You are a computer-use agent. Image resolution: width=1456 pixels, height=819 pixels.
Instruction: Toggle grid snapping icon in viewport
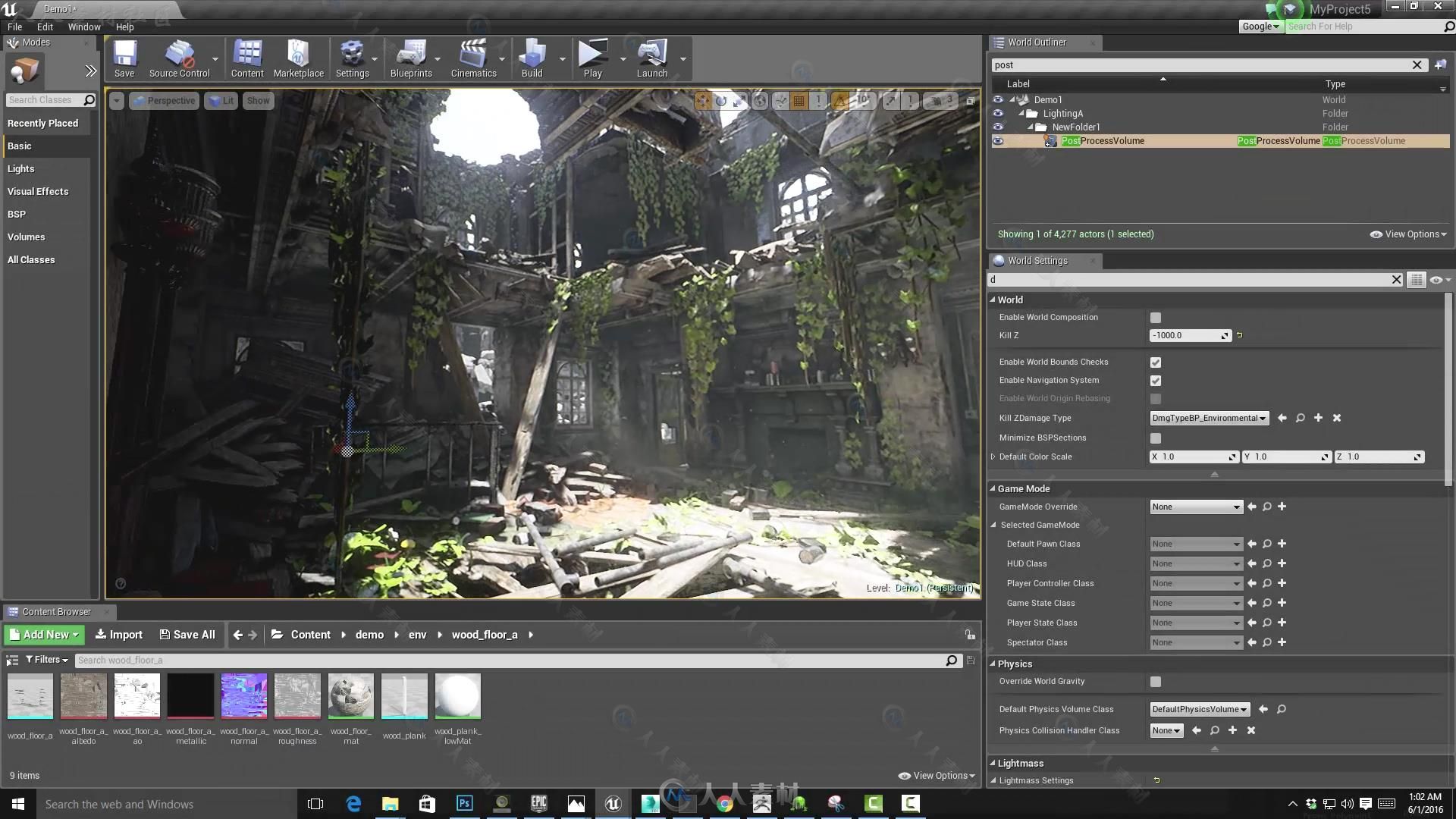point(799,100)
